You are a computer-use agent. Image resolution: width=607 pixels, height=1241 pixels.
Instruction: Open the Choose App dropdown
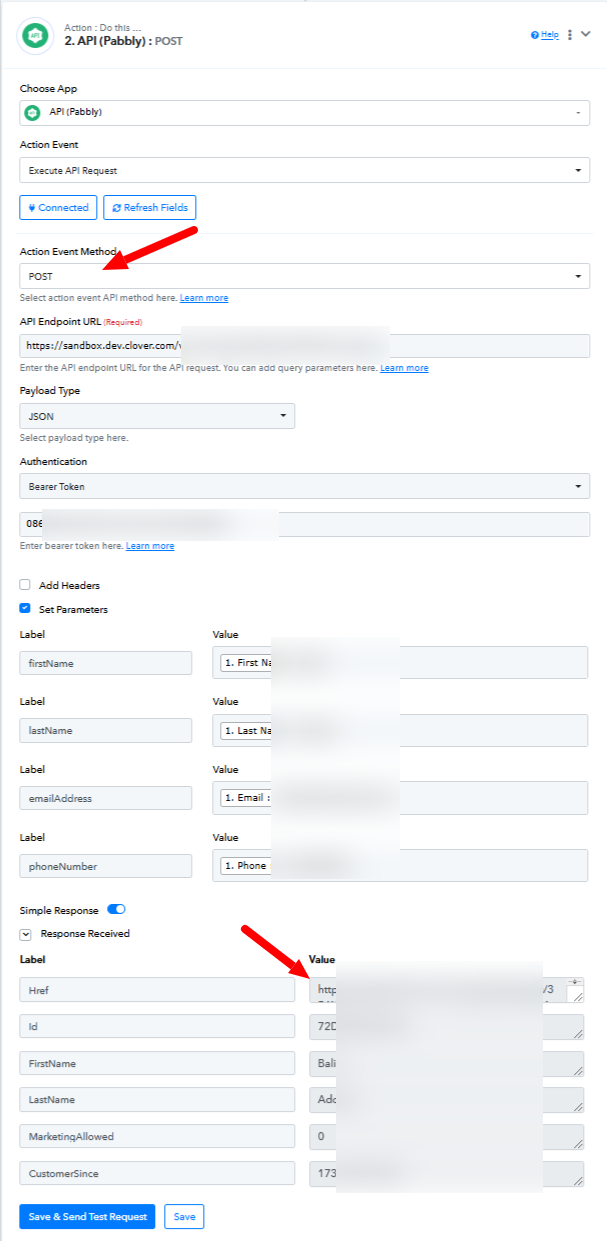pyautogui.click(x=305, y=112)
